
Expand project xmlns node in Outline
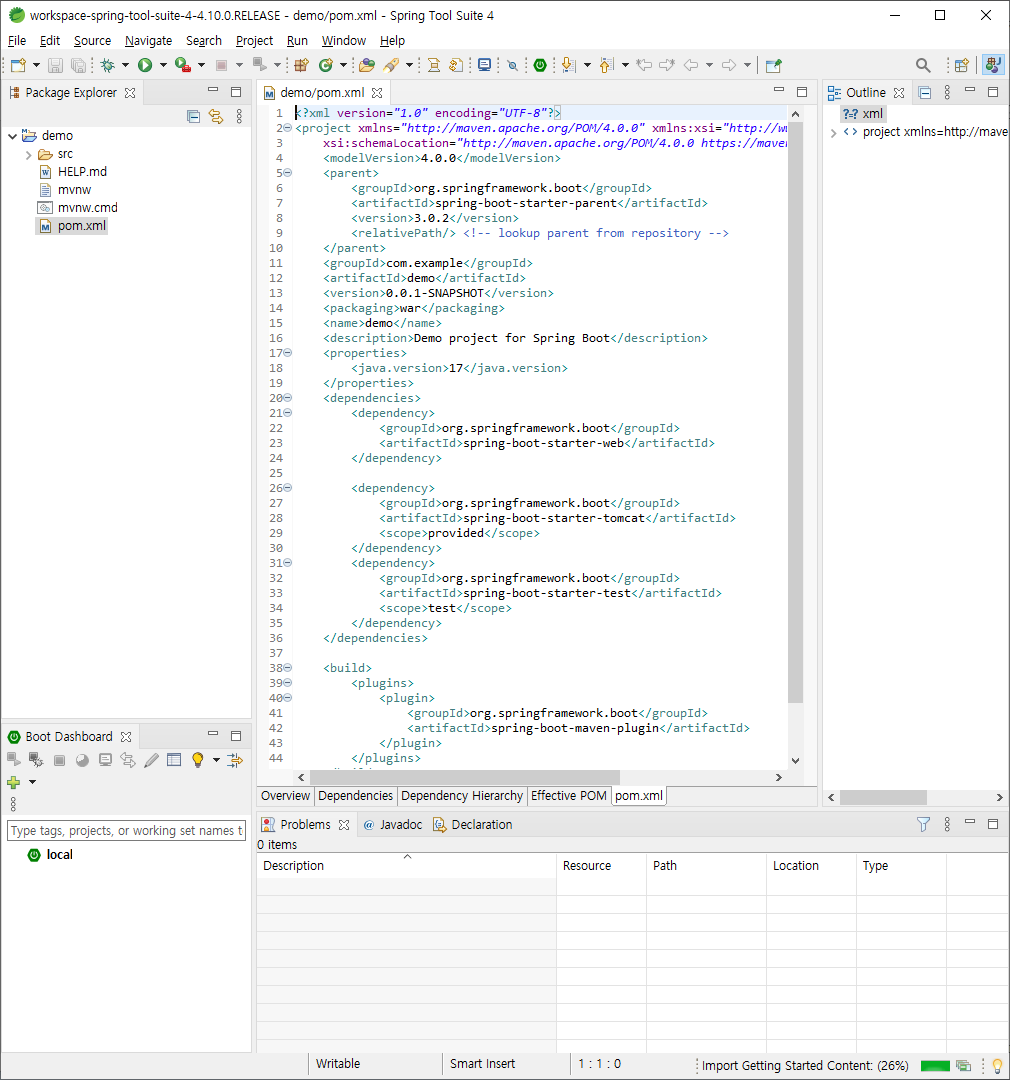coord(833,132)
